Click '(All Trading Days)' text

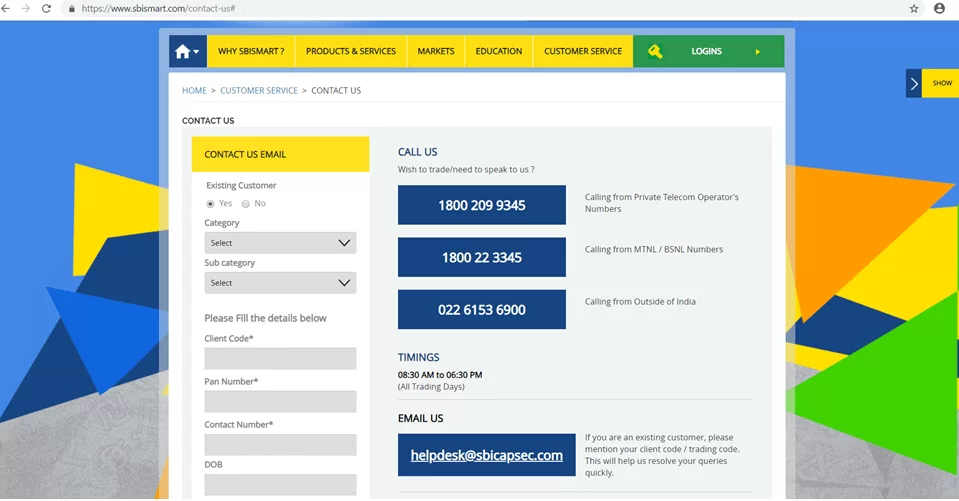click(x=431, y=387)
